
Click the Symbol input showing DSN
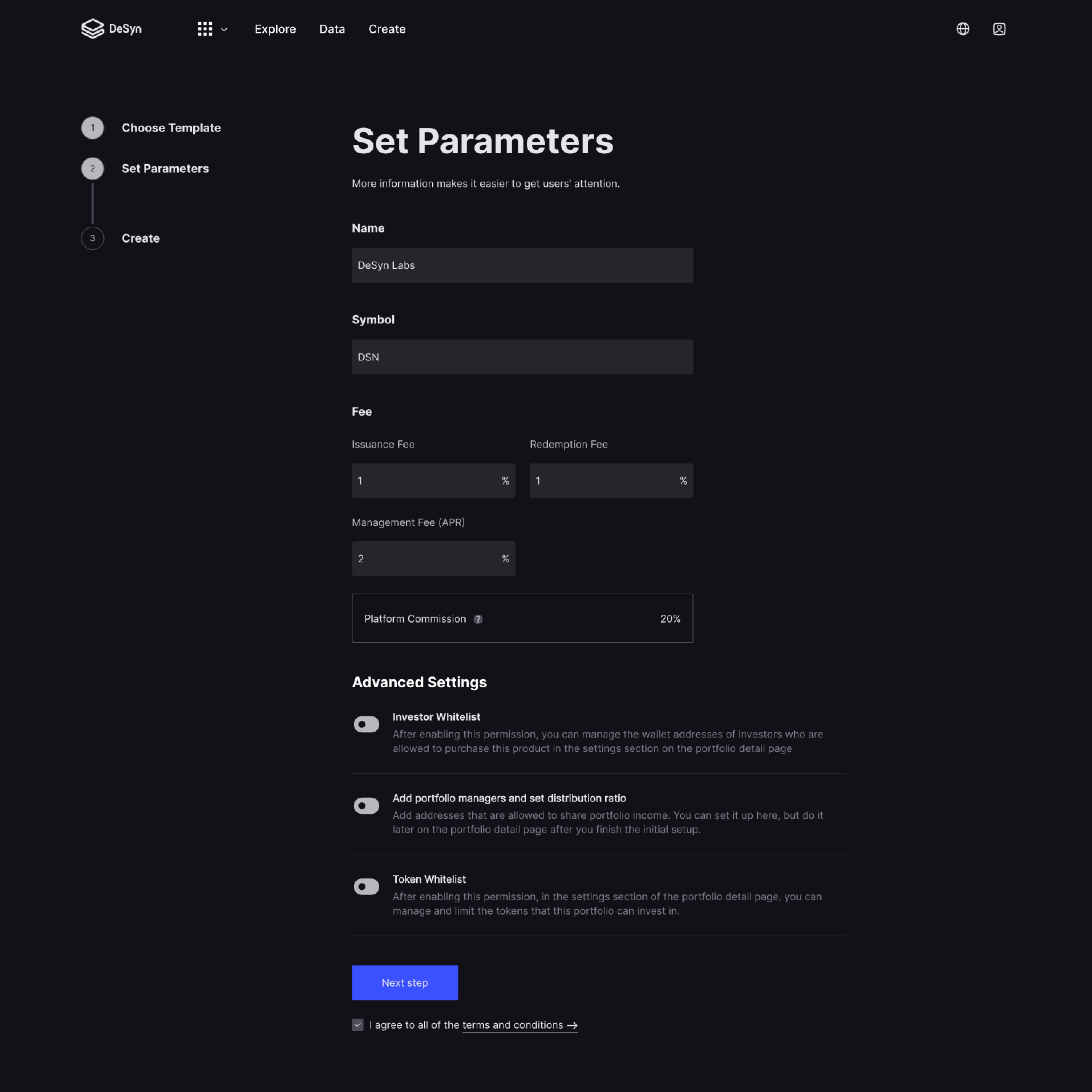click(x=522, y=357)
